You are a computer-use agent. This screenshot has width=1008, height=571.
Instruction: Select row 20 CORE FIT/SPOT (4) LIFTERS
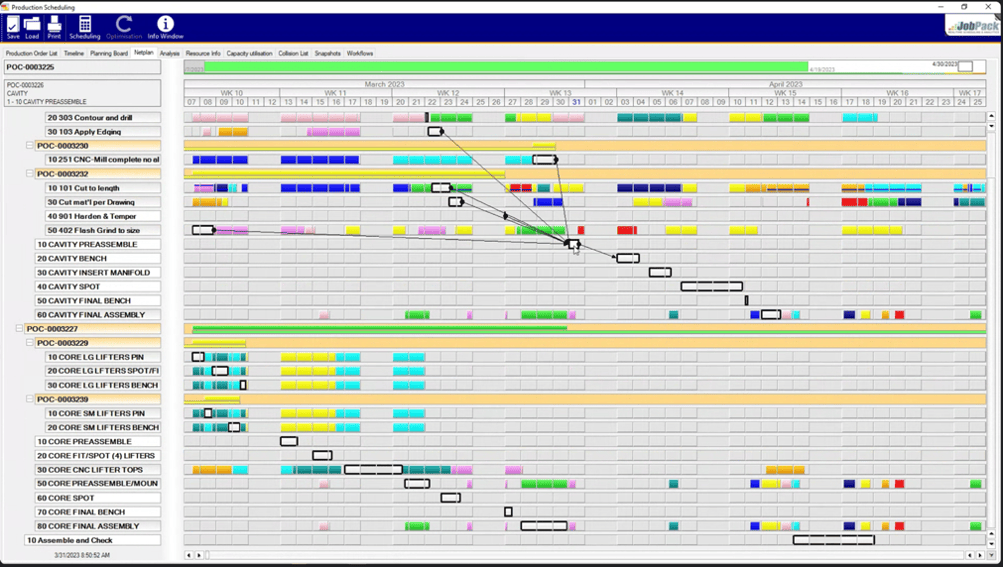pyautogui.click(x=98, y=457)
